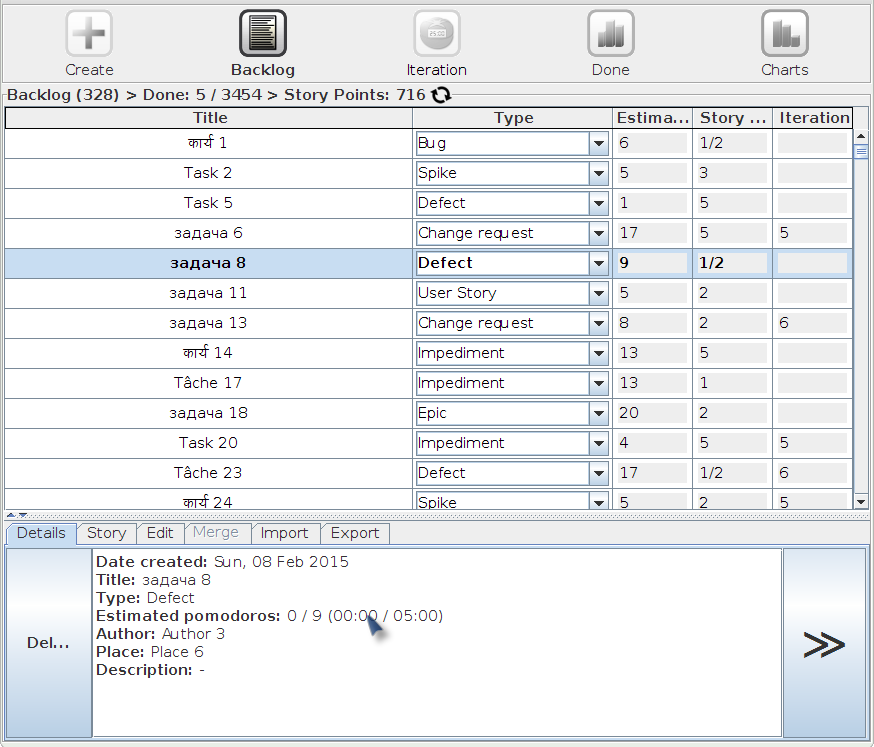Screen dimensions: 874x747
Task: Click Story Points field of Task 5
Action: click(x=732, y=203)
